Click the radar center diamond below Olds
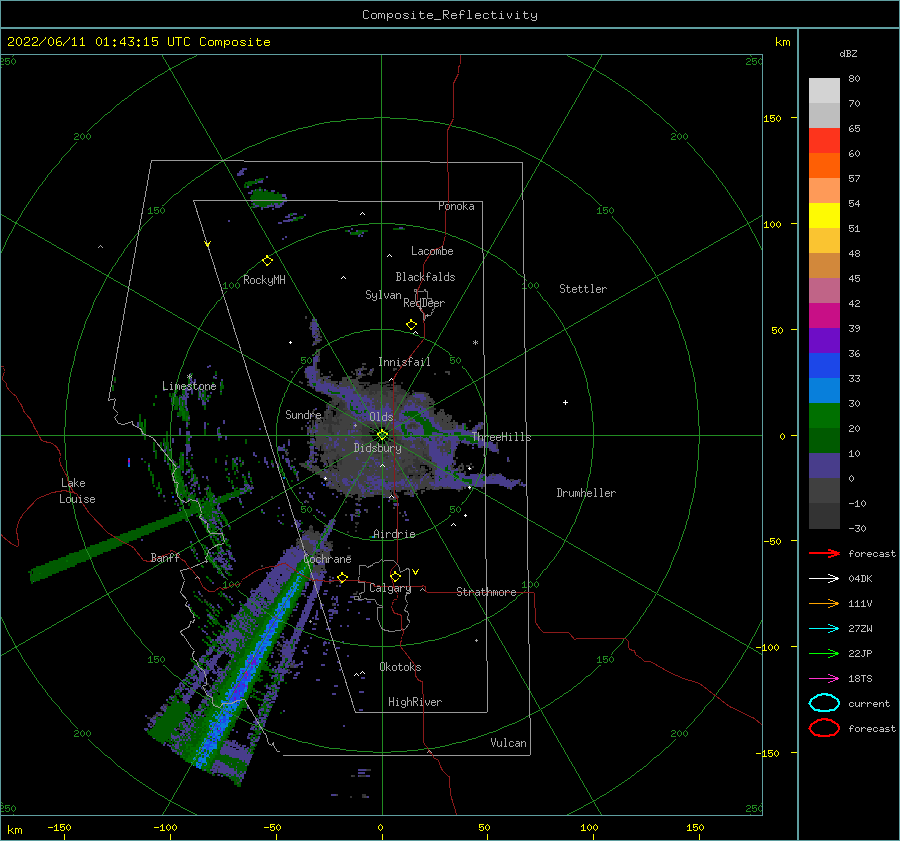The height and width of the screenshot is (841, 900). [x=382, y=435]
